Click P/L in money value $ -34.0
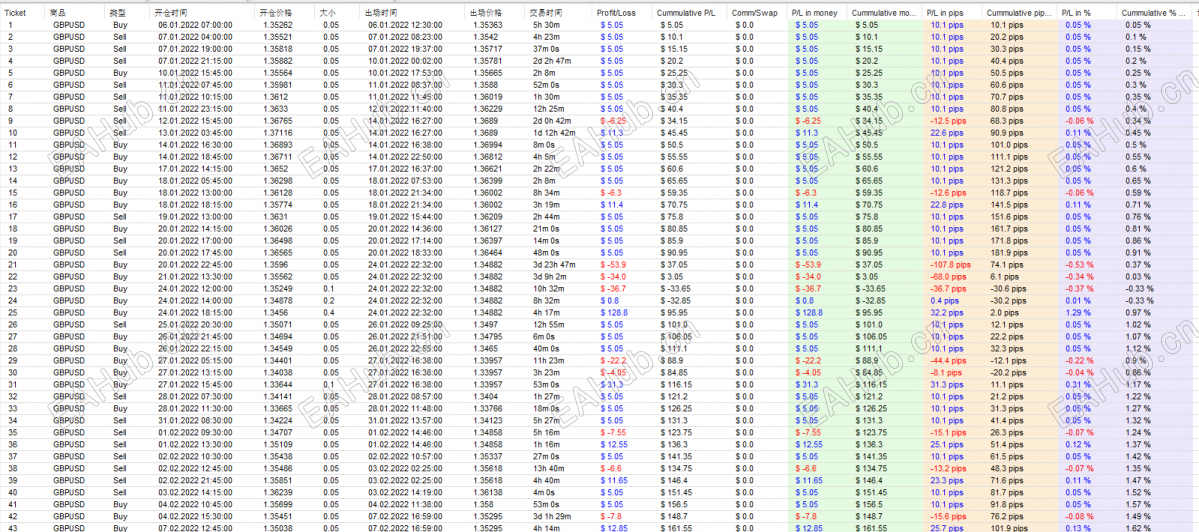The width and height of the screenshot is (1199, 532). (810, 276)
